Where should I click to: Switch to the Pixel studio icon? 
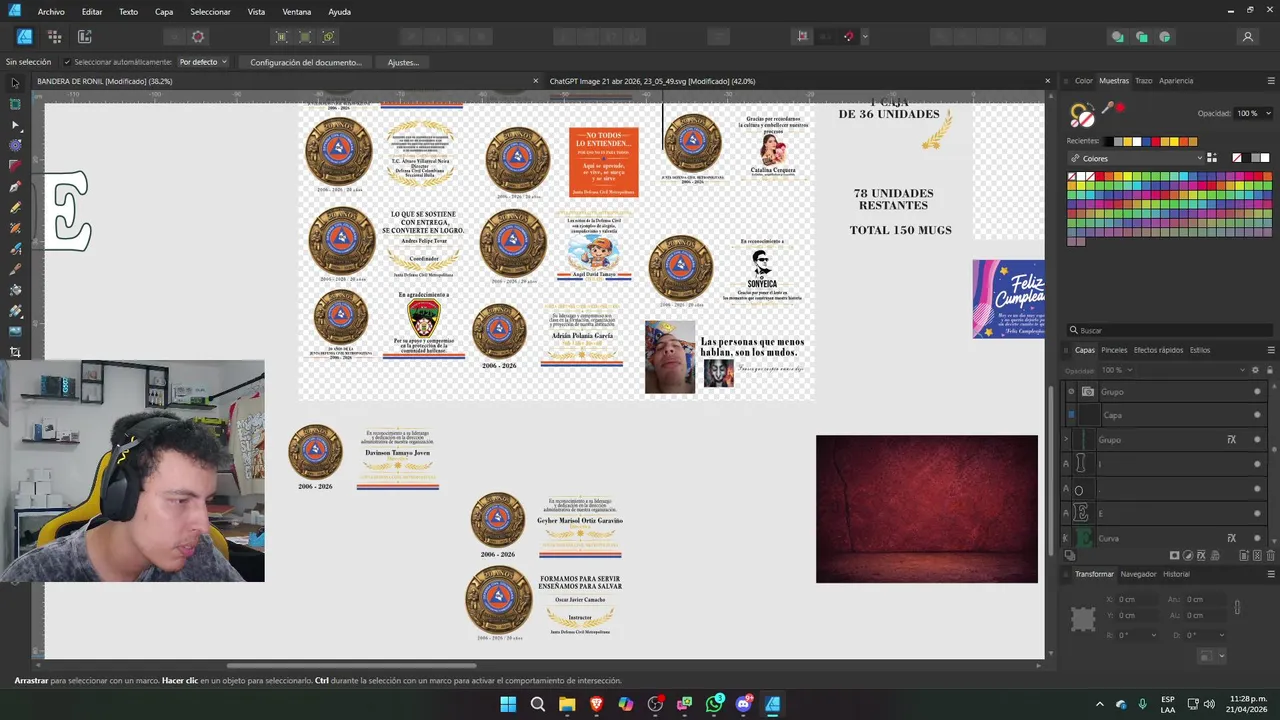[54, 37]
